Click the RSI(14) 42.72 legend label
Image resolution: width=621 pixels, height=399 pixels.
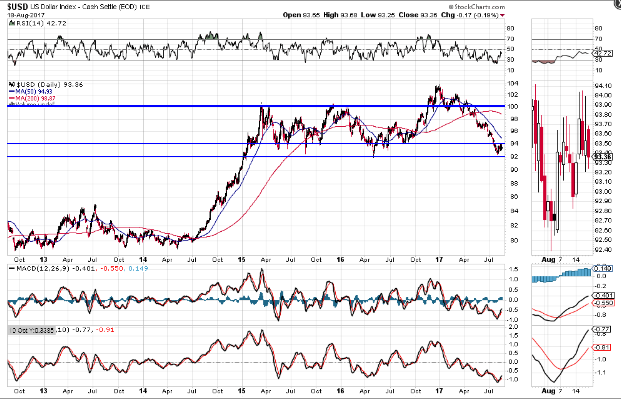click(41, 23)
